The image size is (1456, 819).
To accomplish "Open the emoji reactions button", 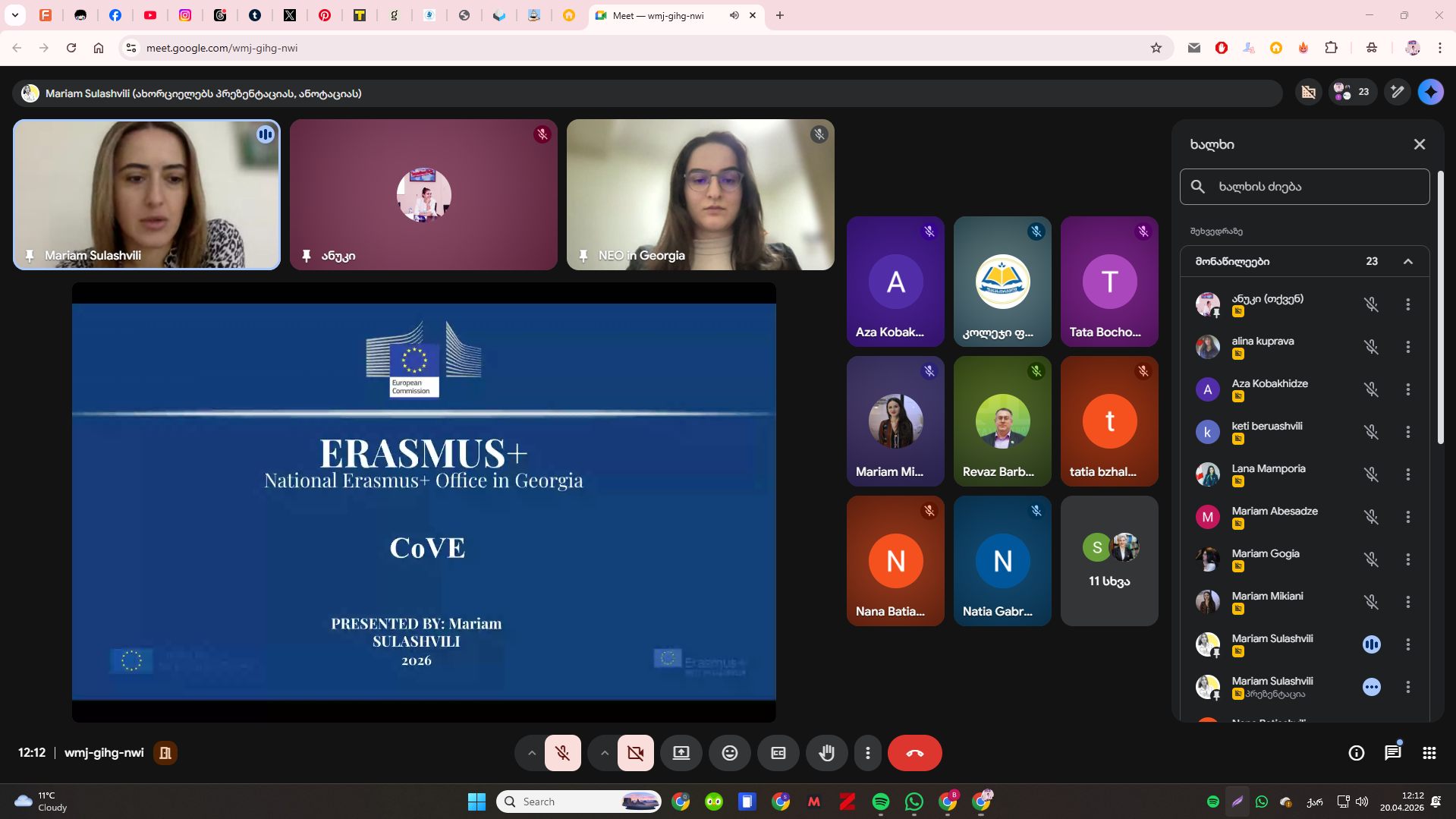I will coord(729,753).
